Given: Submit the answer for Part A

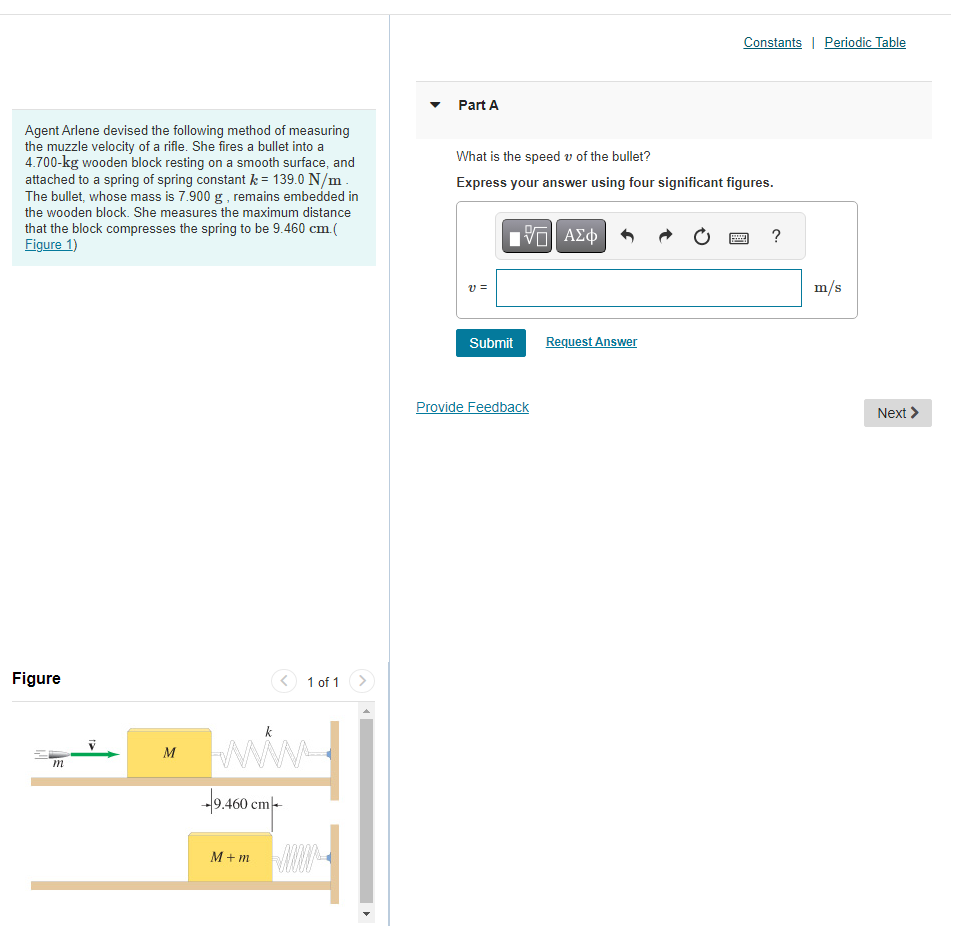Looking at the screenshot, I should click(x=490, y=342).
